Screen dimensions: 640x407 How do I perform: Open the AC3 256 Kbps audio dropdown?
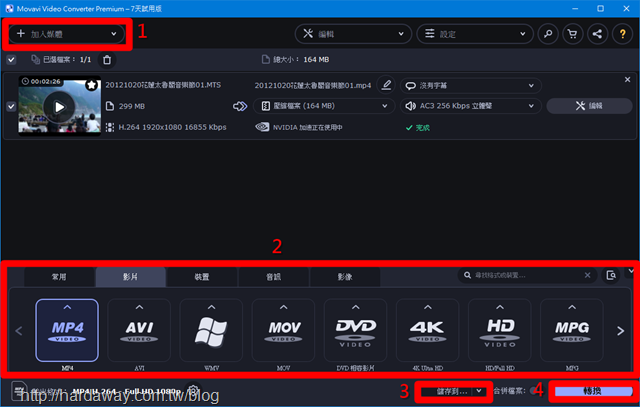coord(471,106)
